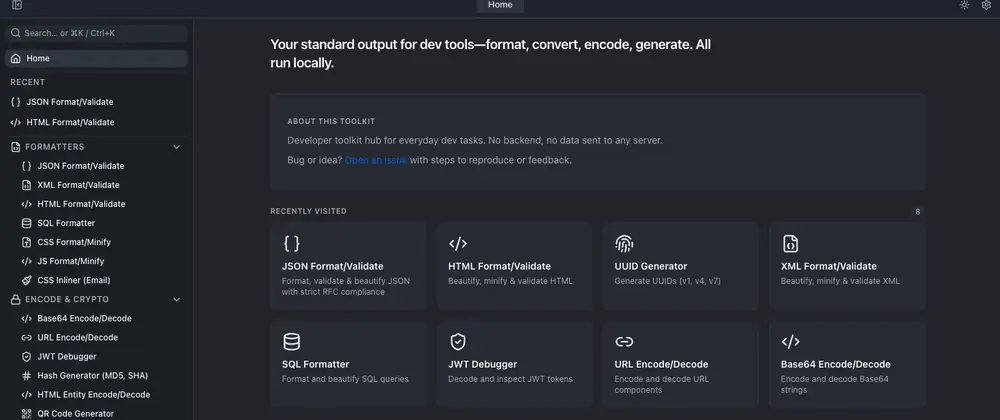Screen dimensions: 1000x420
Task: Open HTML Format/Validate under Formatters
Action: click(x=101, y=204)
